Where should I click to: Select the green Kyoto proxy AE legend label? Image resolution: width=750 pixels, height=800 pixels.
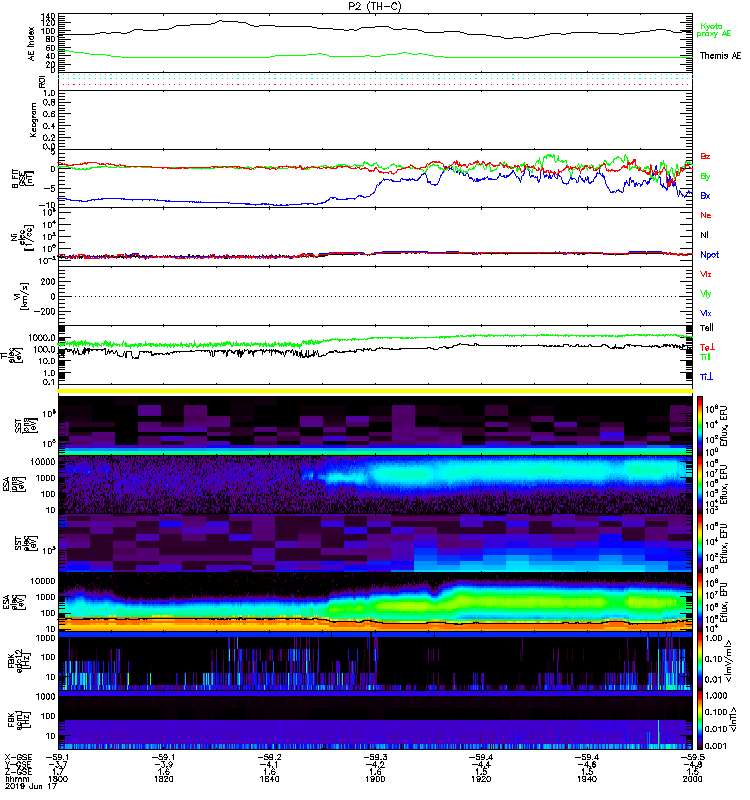(x=714, y=30)
